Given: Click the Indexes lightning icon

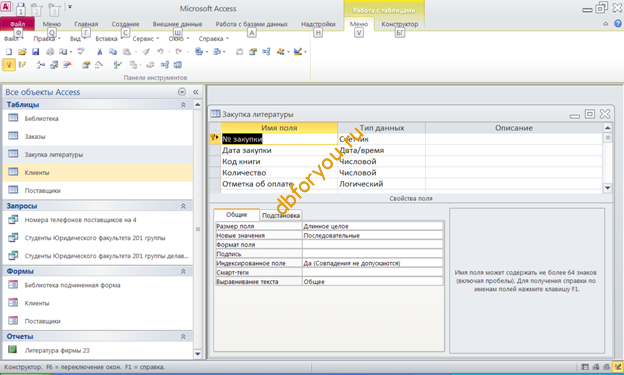Looking at the screenshot, I should point(22,65).
